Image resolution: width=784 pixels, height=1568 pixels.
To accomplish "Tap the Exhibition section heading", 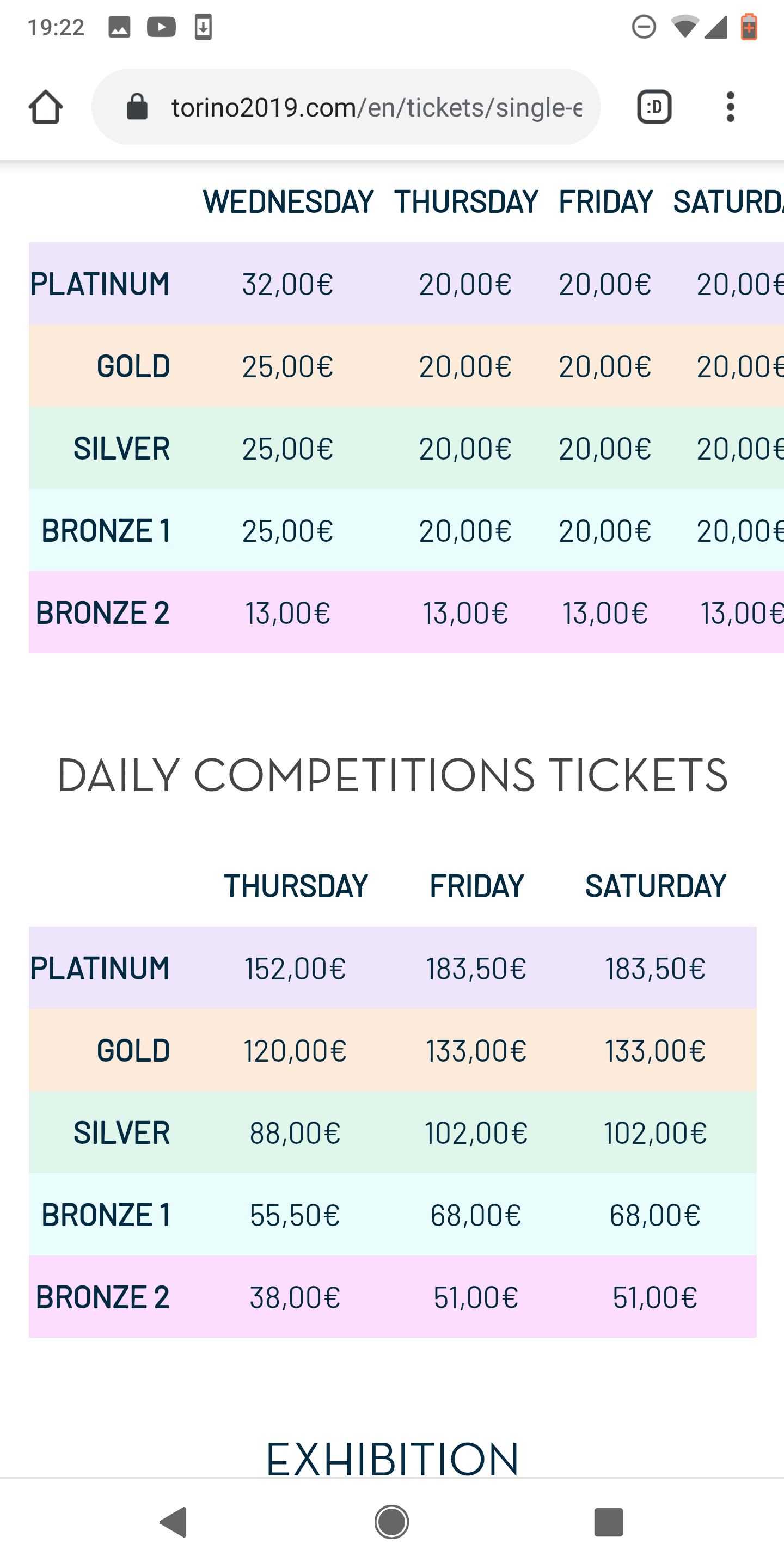I will point(392,1459).
